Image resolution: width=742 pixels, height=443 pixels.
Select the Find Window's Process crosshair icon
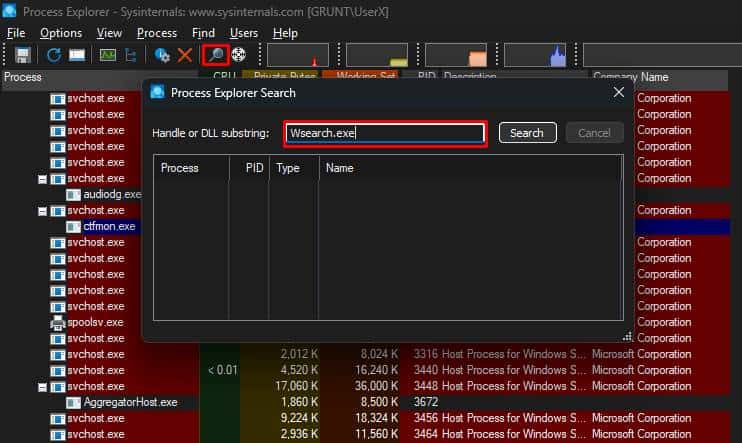(x=238, y=54)
